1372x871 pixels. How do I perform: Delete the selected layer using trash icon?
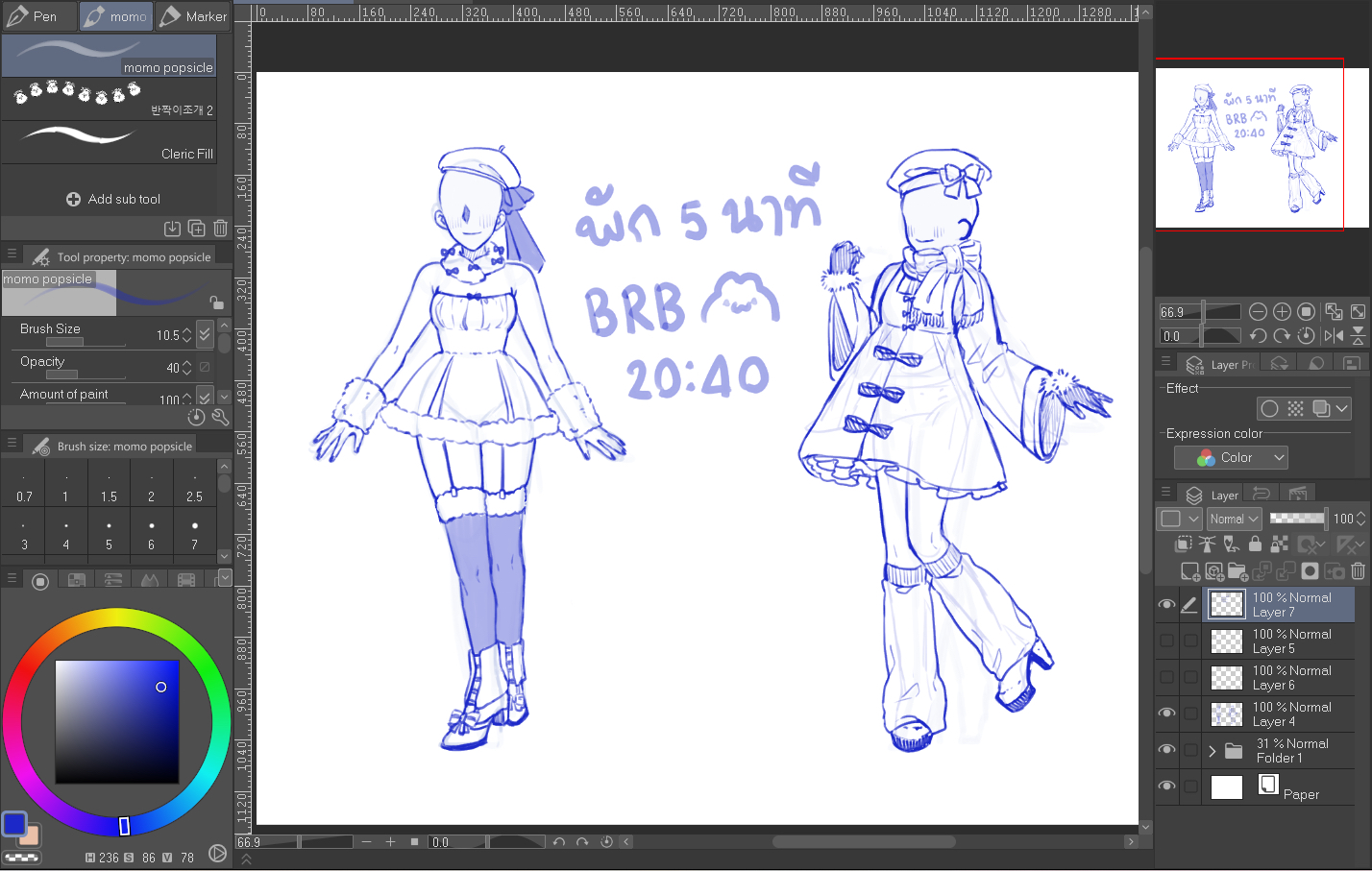1358,571
